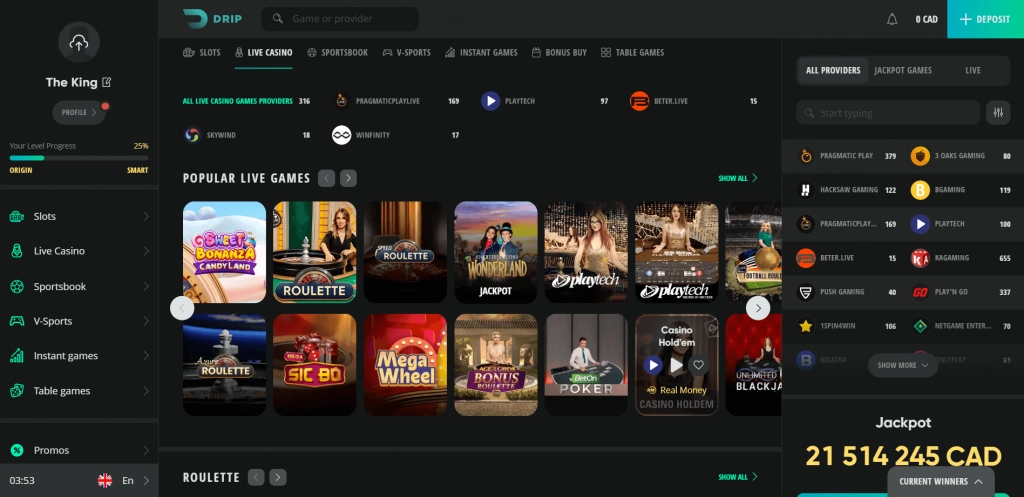This screenshot has height=497, width=1024.
Task: Expand the Current Winners panel
Action: [941, 481]
